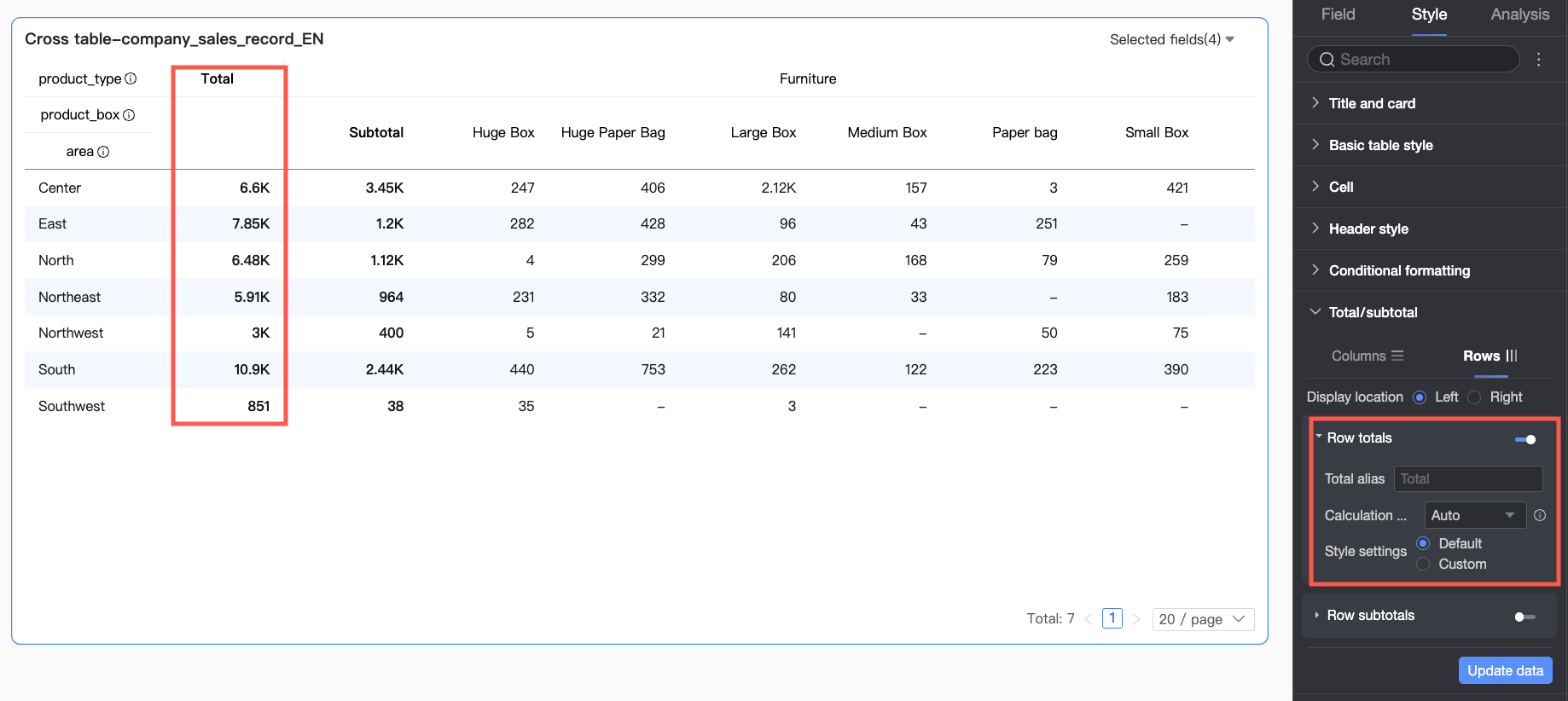Select the Right display location option
The height and width of the screenshot is (701, 1568).
tap(1474, 397)
